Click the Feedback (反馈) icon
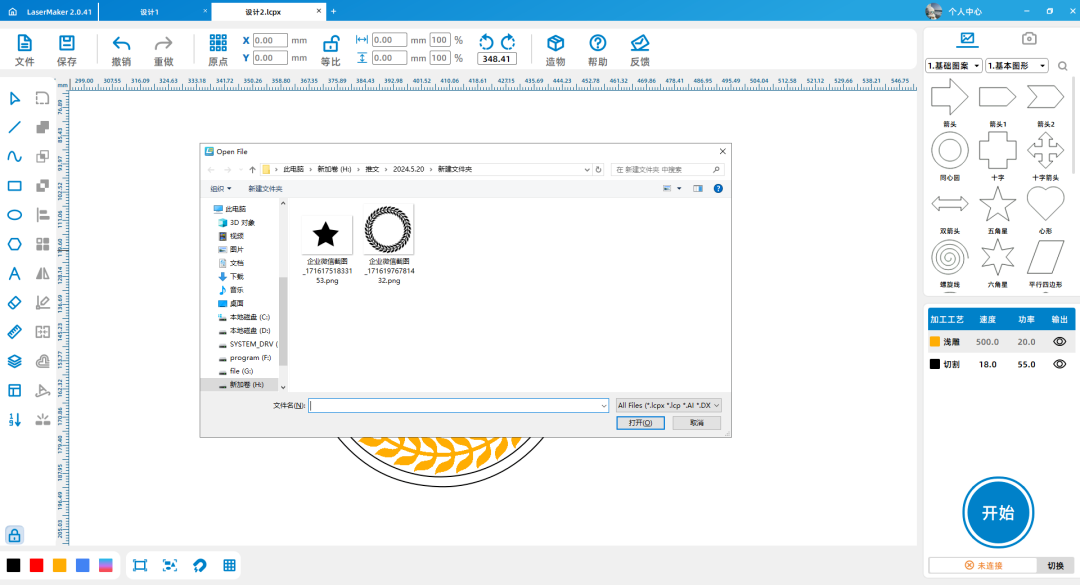1080x585 pixels. pos(640,43)
